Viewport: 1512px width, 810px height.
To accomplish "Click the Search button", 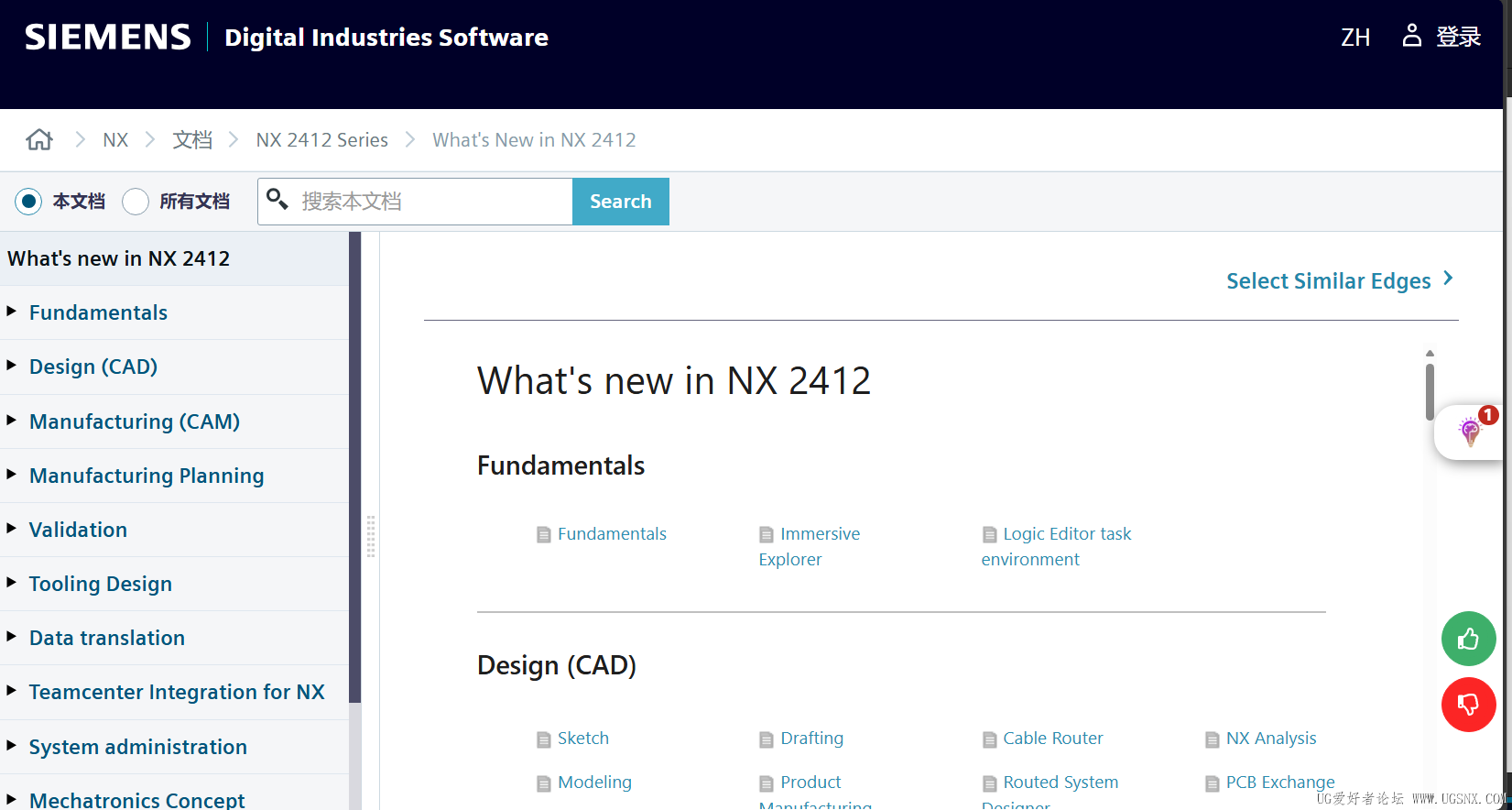I will pyautogui.click(x=621, y=202).
